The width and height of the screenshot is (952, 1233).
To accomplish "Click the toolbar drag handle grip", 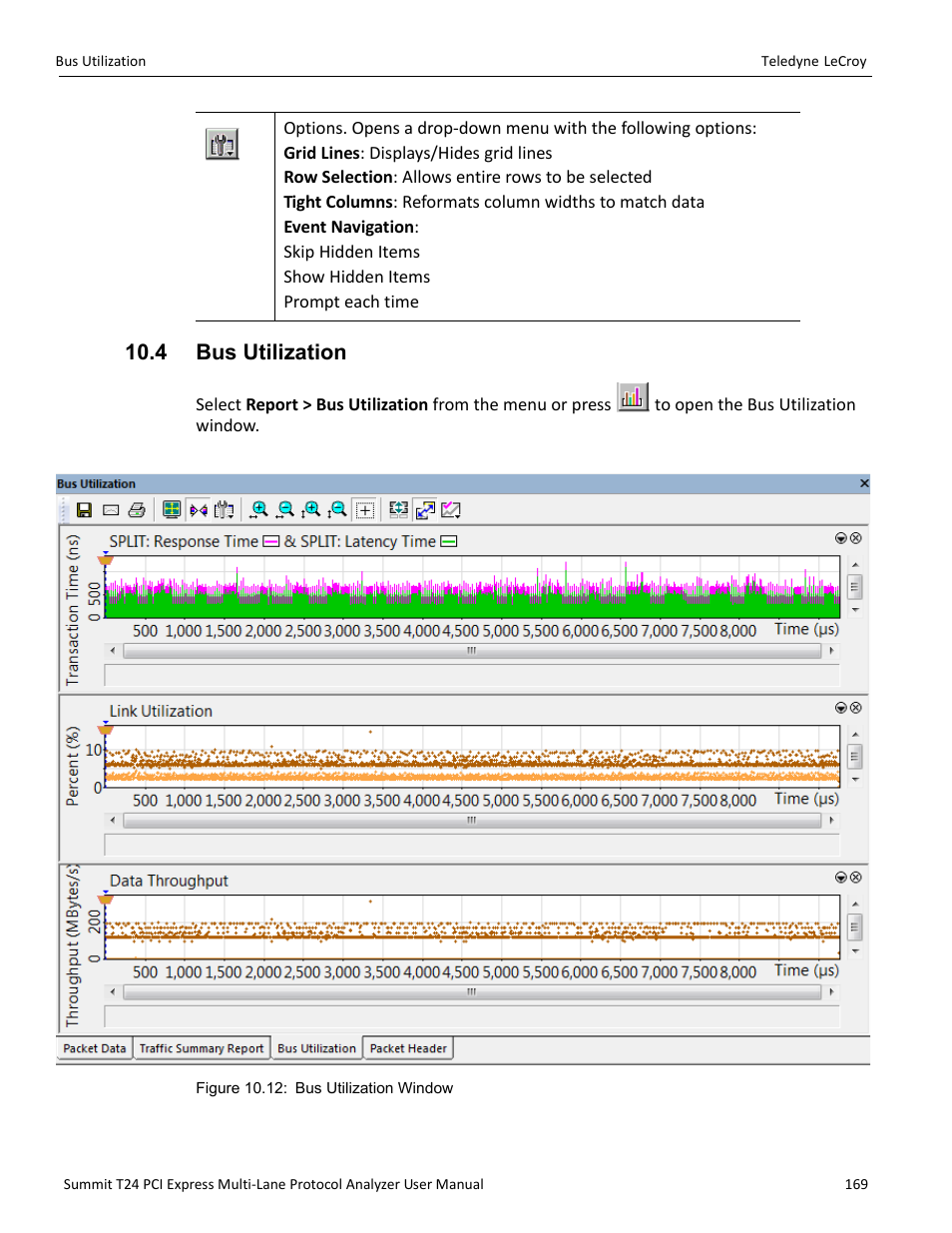I will 66,510.
